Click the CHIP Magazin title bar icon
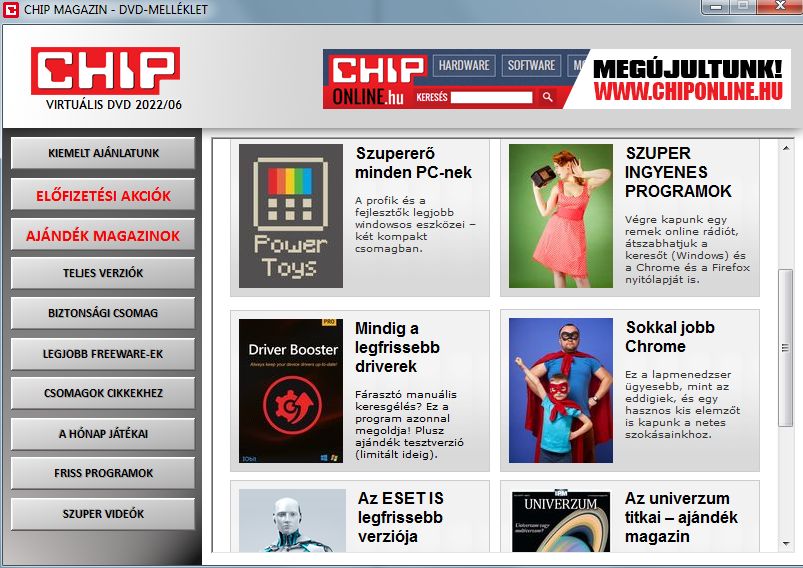The width and height of the screenshot is (803, 568). 12,9
